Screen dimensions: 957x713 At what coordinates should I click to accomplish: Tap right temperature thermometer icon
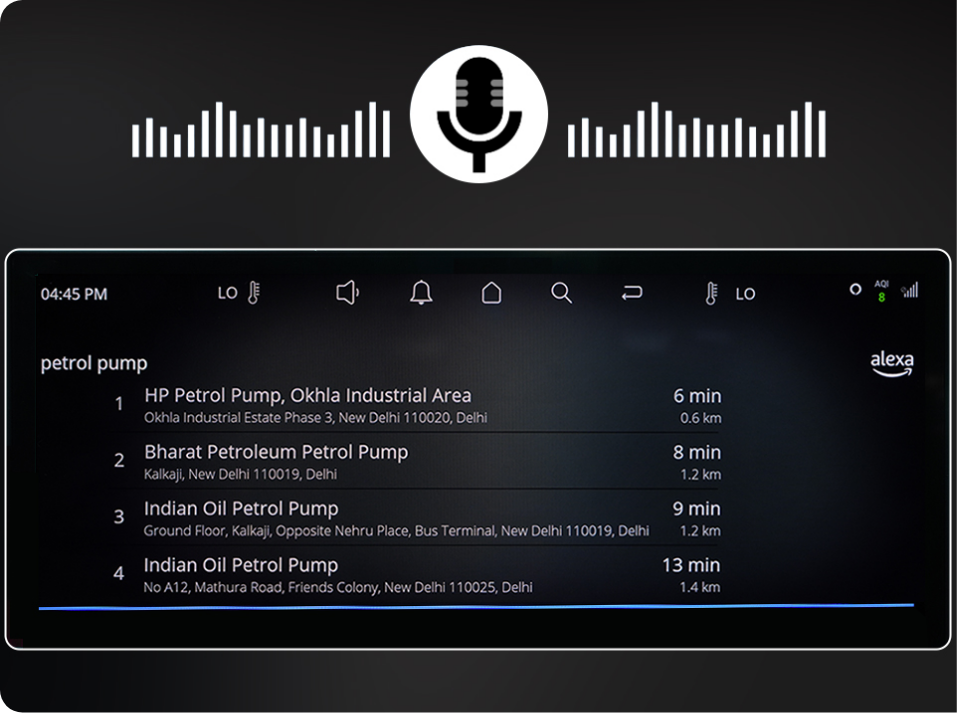tap(711, 294)
